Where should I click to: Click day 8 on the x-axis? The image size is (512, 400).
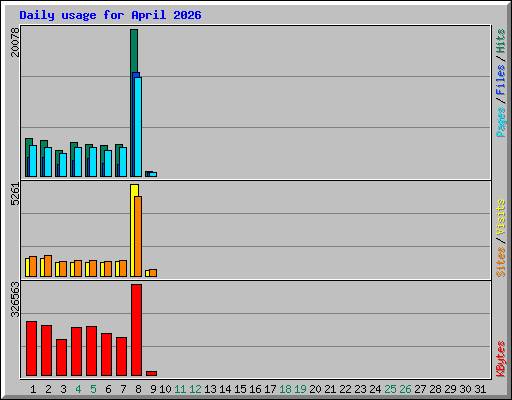[138, 389]
